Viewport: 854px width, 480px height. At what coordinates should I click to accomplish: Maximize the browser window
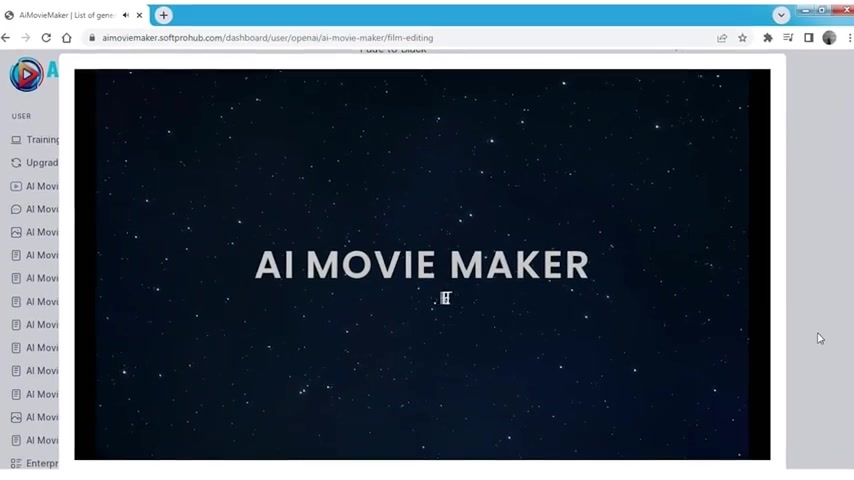tap(822, 10)
